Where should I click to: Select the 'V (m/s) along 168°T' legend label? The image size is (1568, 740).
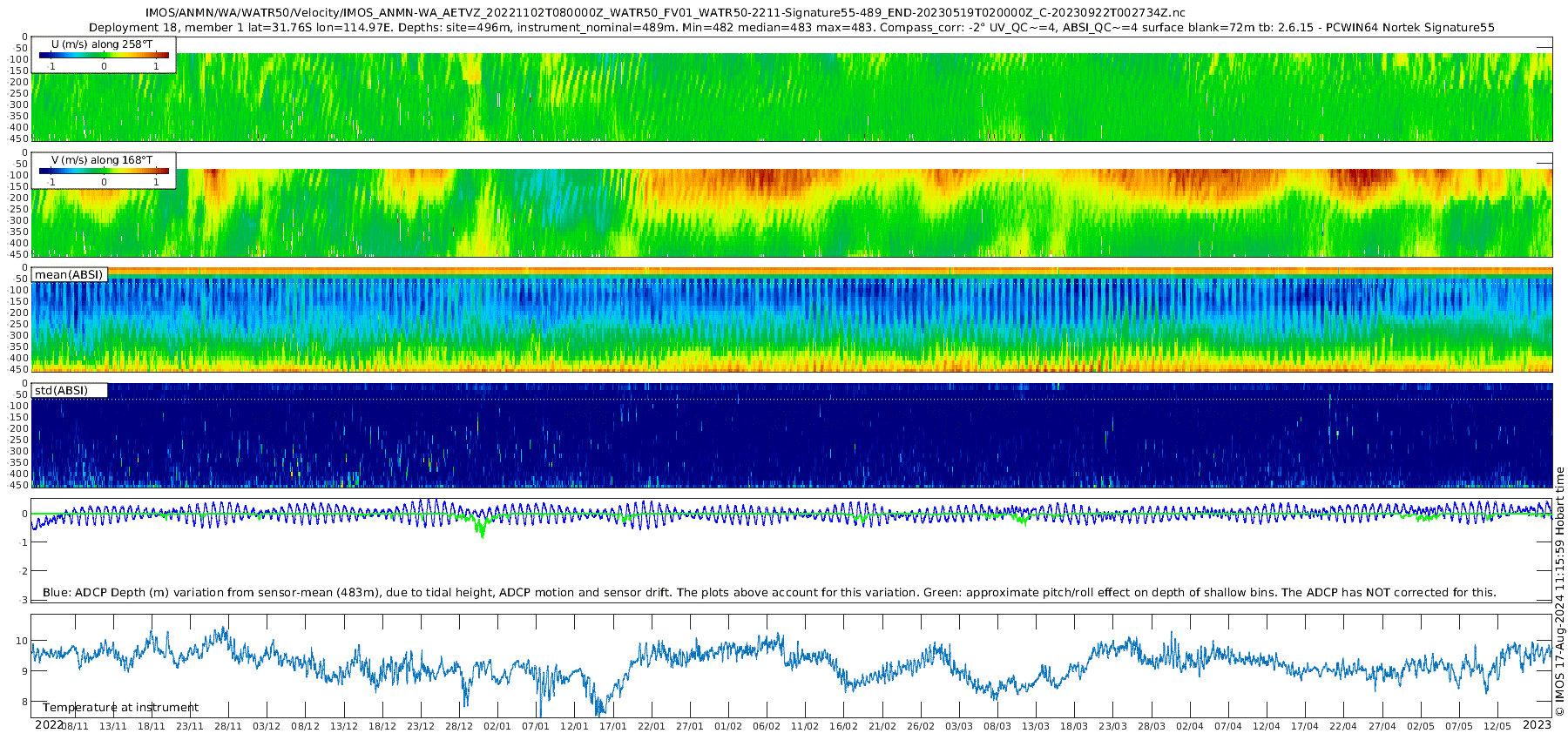[x=104, y=159]
